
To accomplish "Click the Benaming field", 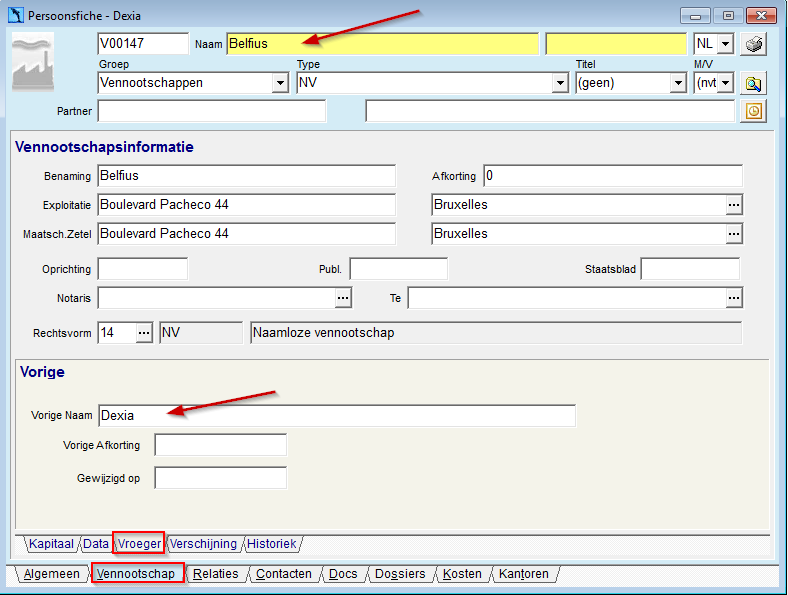I will (246, 176).
